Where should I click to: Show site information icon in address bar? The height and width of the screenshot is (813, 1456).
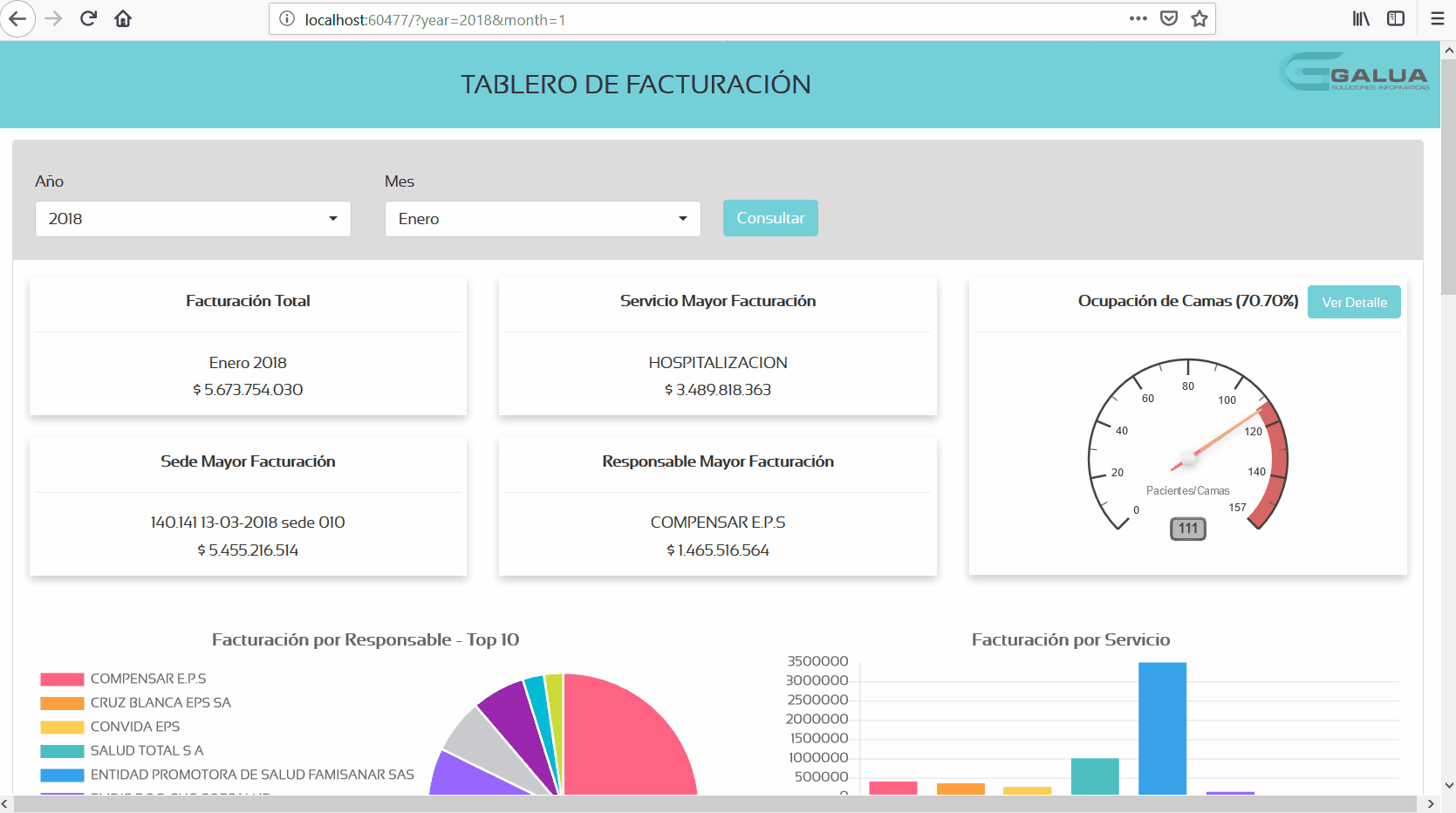pyautogui.click(x=287, y=19)
